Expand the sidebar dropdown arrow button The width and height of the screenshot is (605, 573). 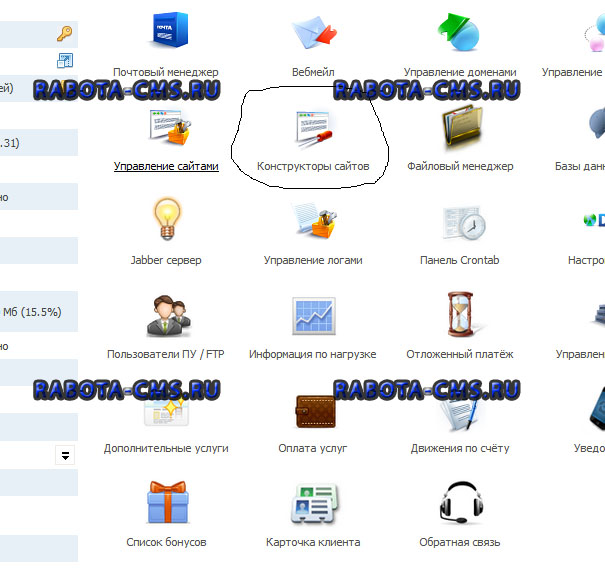(65, 455)
